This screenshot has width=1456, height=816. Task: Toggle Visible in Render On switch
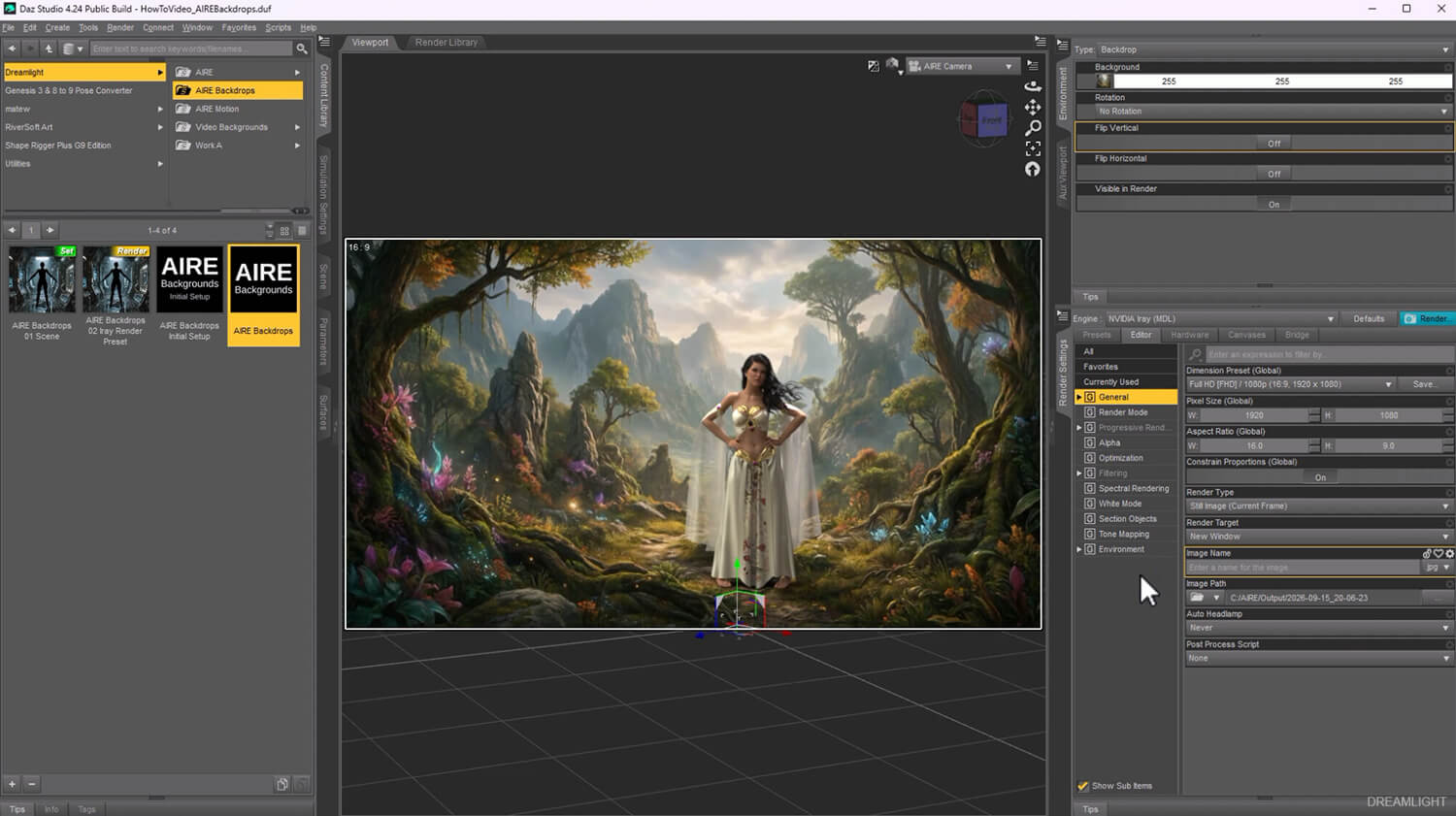pyautogui.click(x=1274, y=205)
